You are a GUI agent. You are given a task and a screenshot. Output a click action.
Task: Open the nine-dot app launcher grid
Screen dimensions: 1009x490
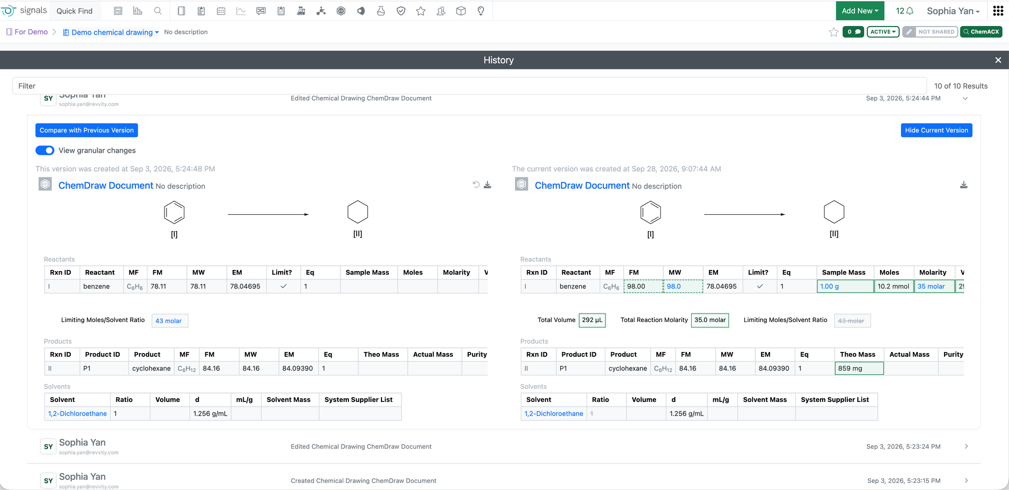[x=998, y=11]
